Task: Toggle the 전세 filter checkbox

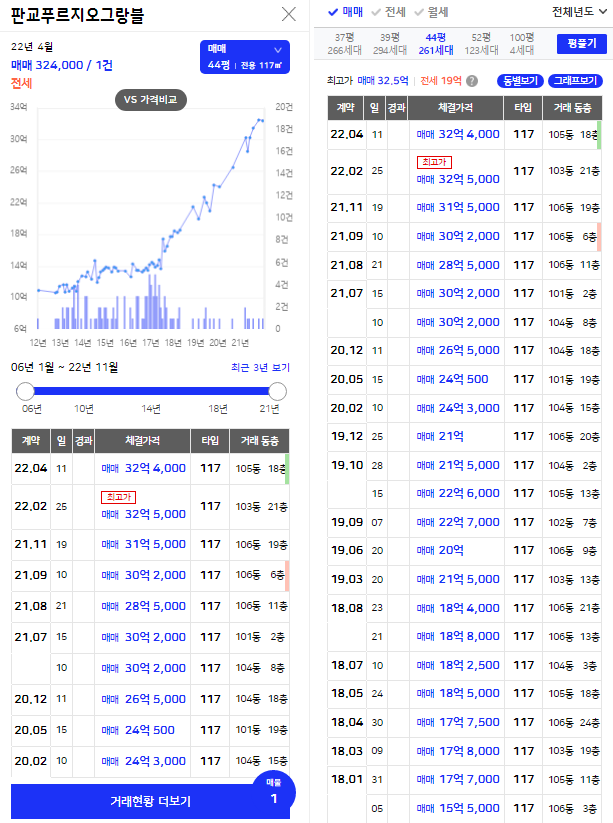Action: (x=388, y=12)
